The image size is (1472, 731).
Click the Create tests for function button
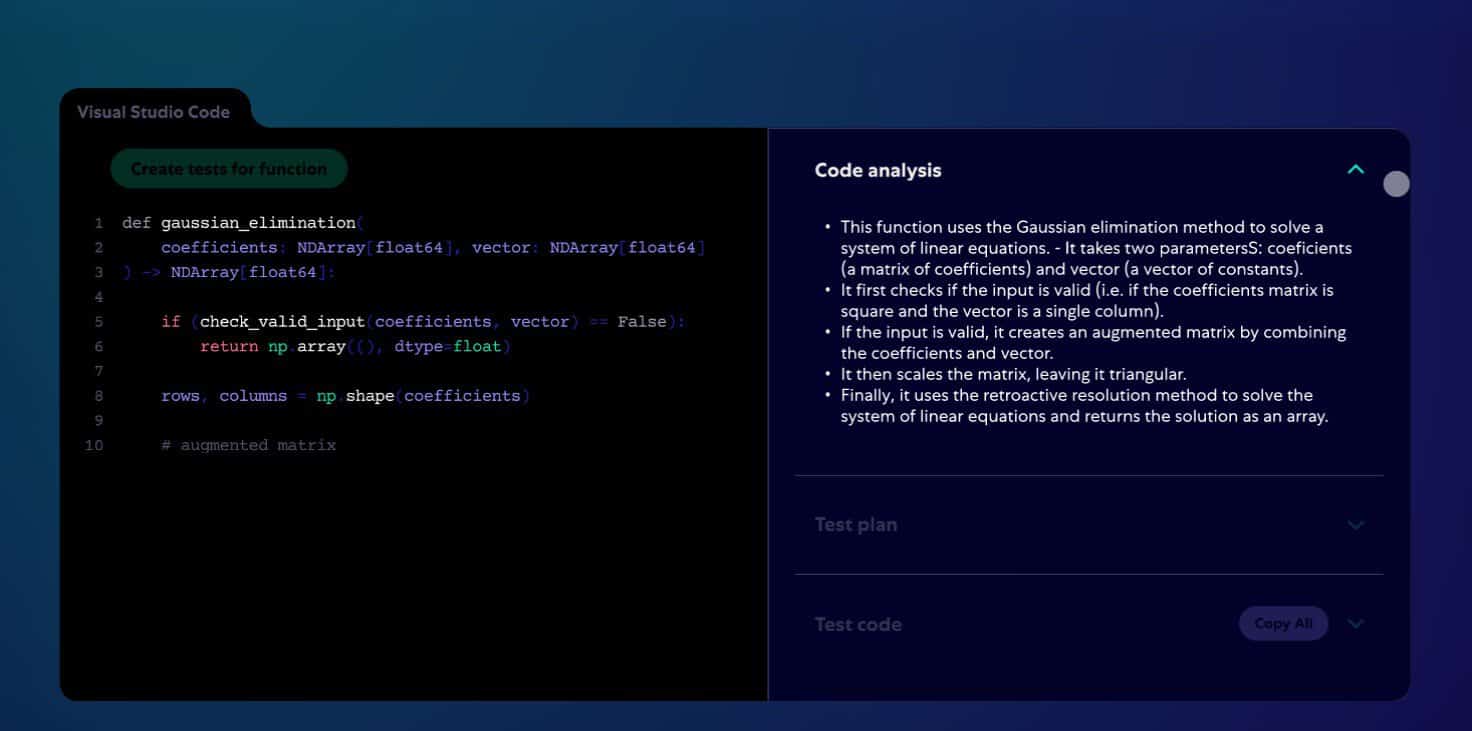(229, 169)
